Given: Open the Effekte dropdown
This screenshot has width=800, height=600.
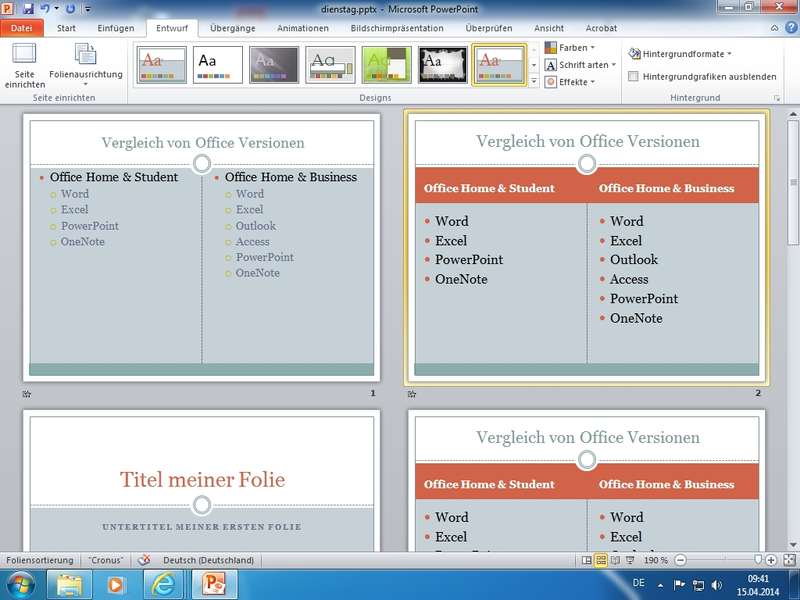Looking at the screenshot, I should (570, 82).
